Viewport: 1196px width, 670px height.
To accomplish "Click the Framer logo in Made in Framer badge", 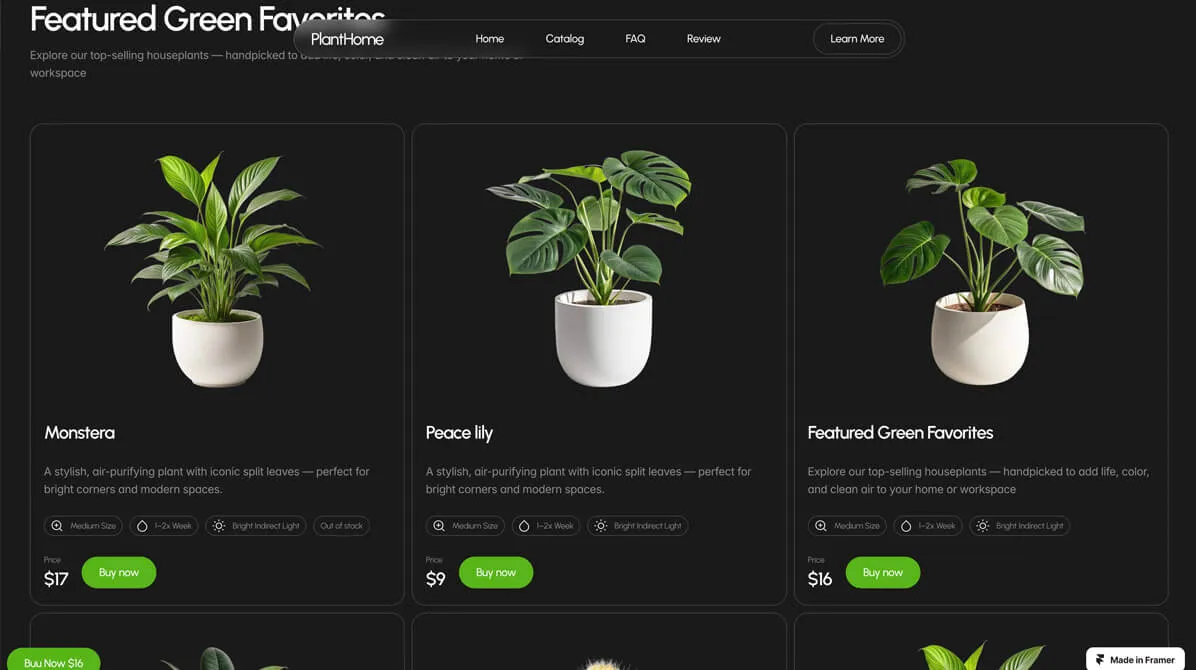I will (x=1100, y=659).
